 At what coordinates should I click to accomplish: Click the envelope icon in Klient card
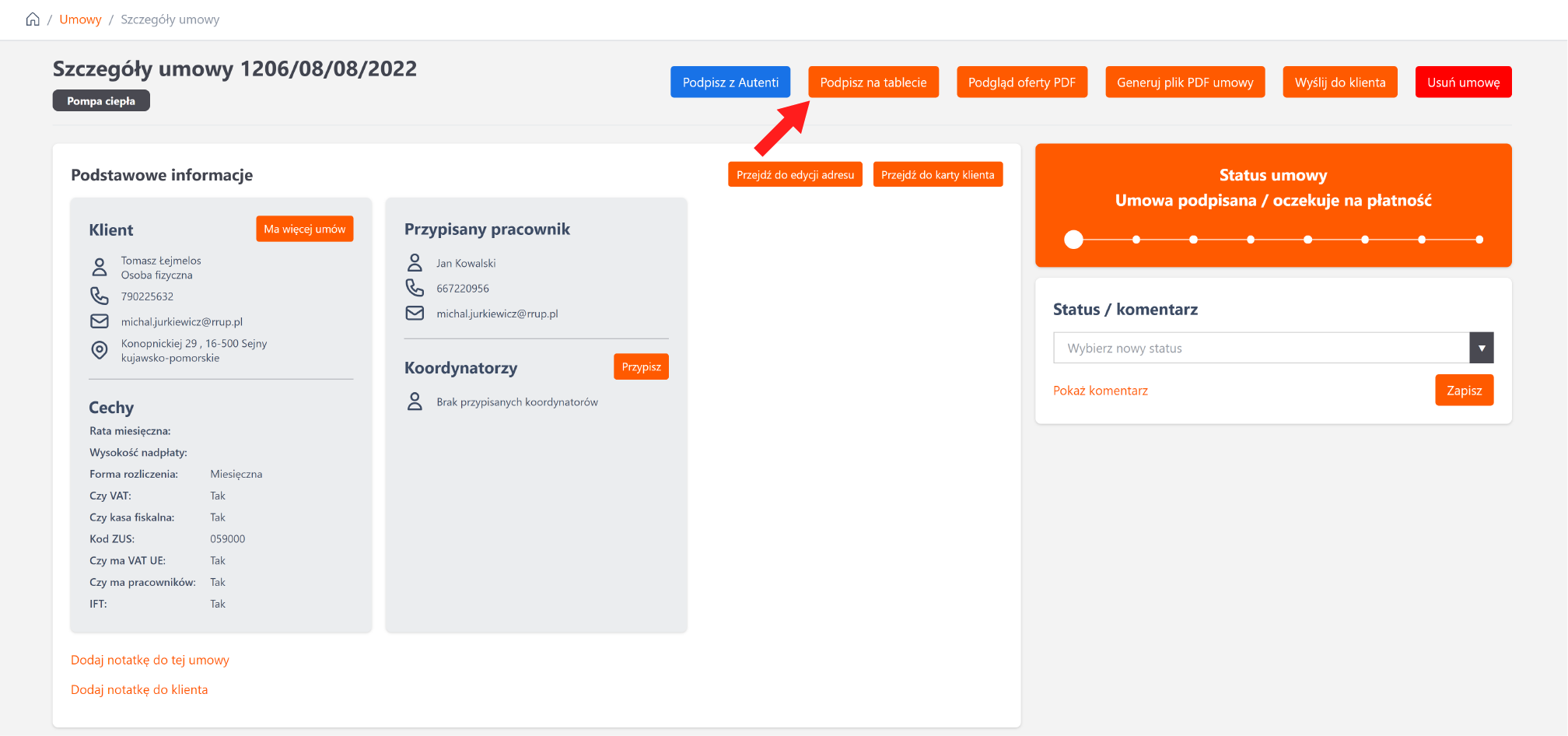tap(100, 321)
